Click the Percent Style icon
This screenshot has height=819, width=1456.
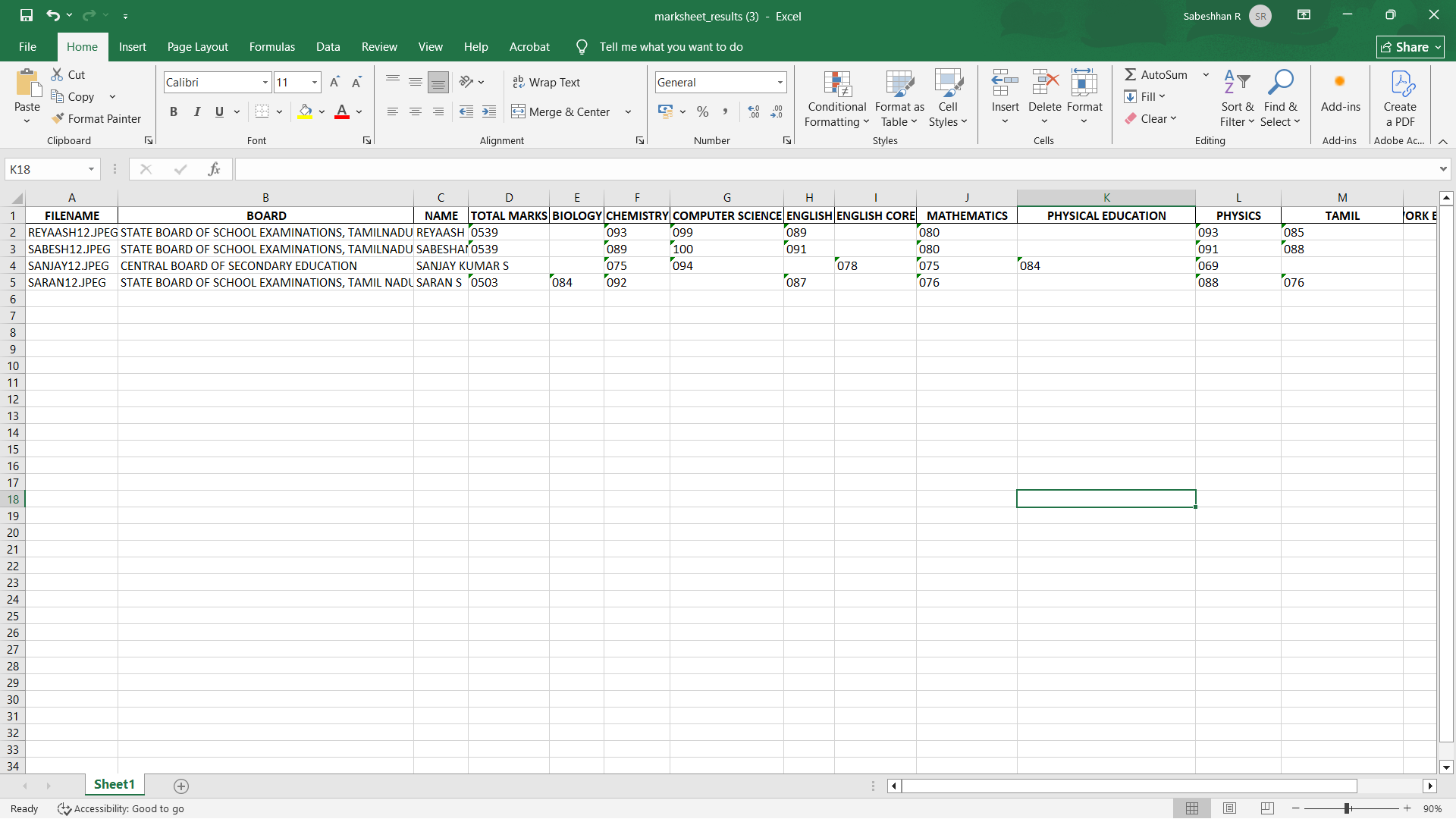coord(702,111)
